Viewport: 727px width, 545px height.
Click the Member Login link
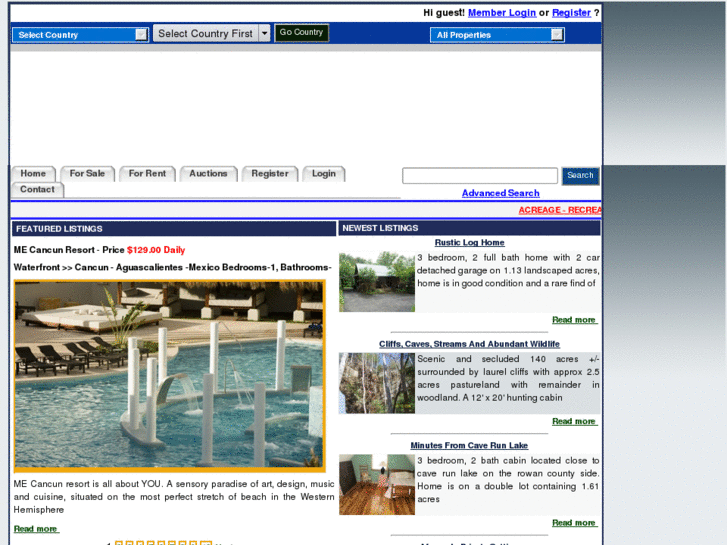502,13
